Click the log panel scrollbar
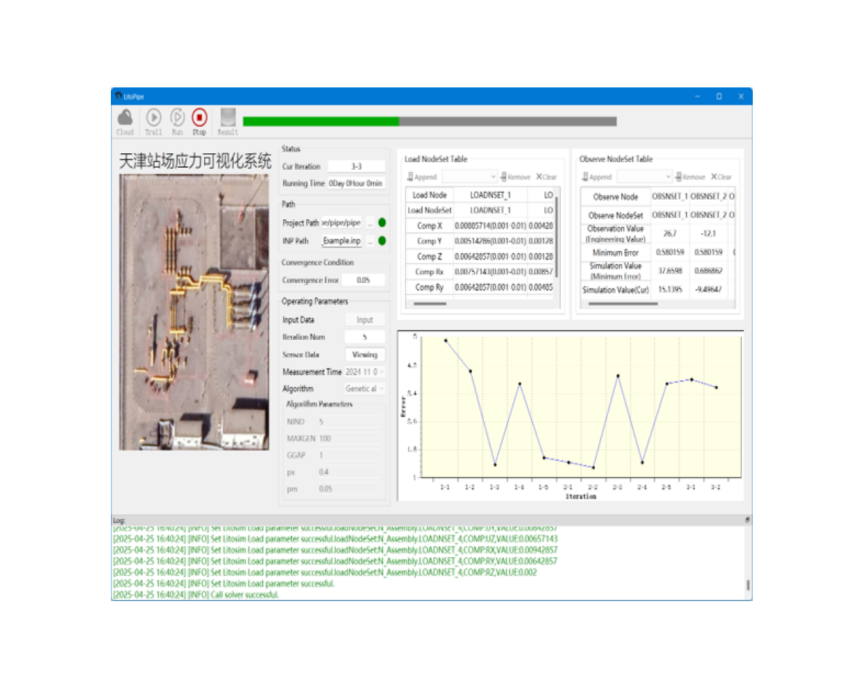850x680 pixels. click(x=748, y=585)
